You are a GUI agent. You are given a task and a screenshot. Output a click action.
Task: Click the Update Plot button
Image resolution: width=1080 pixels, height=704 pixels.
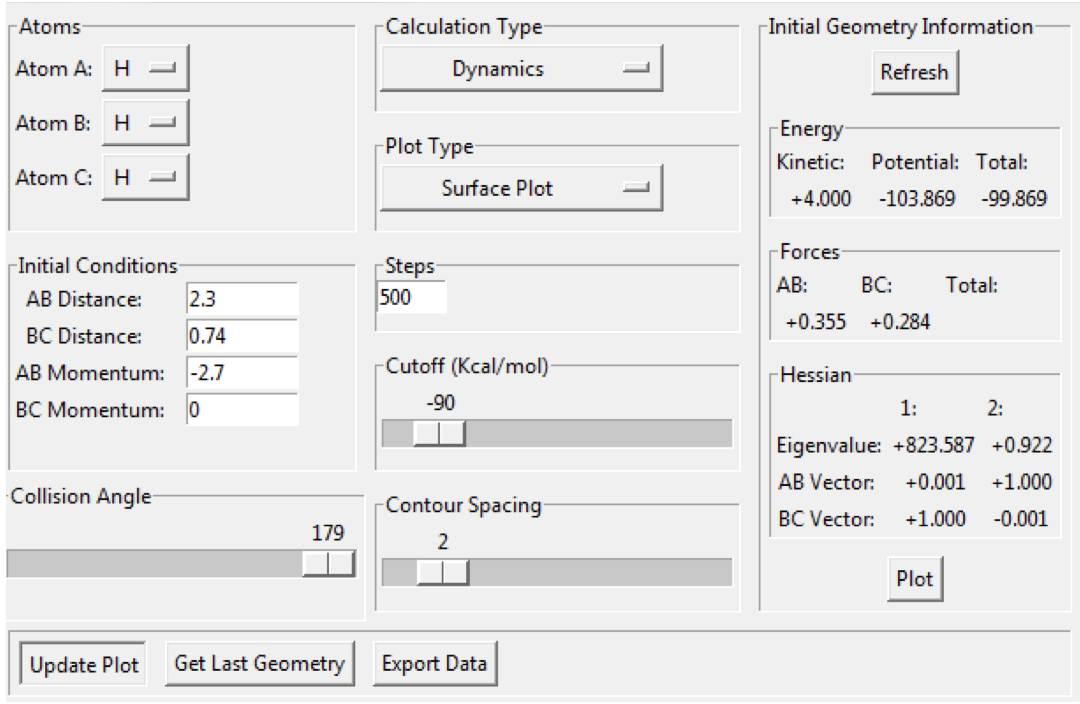83,664
